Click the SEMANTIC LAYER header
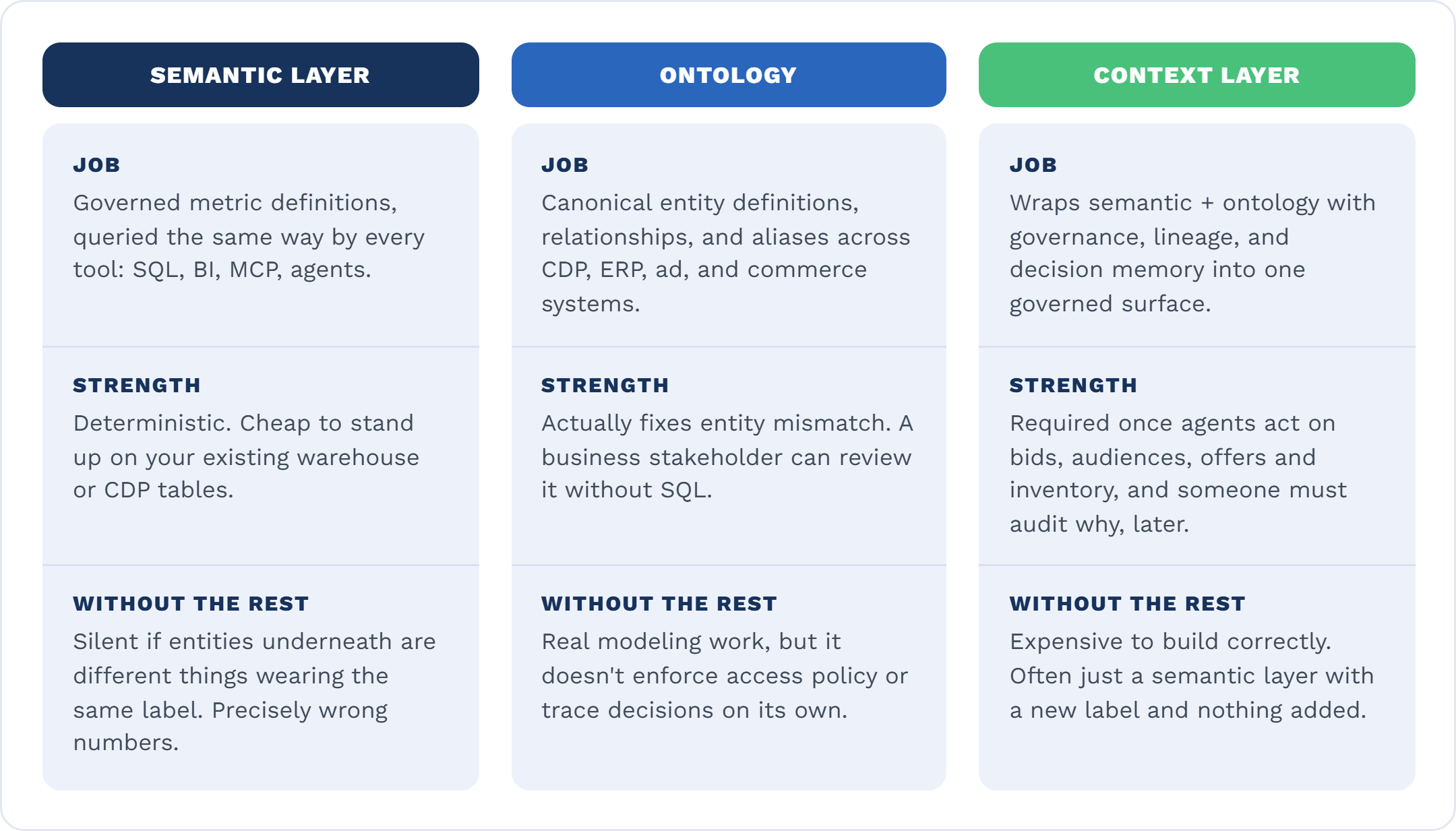Image resolution: width=1456 pixels, height=831 pixels. (x=261, y=75)
